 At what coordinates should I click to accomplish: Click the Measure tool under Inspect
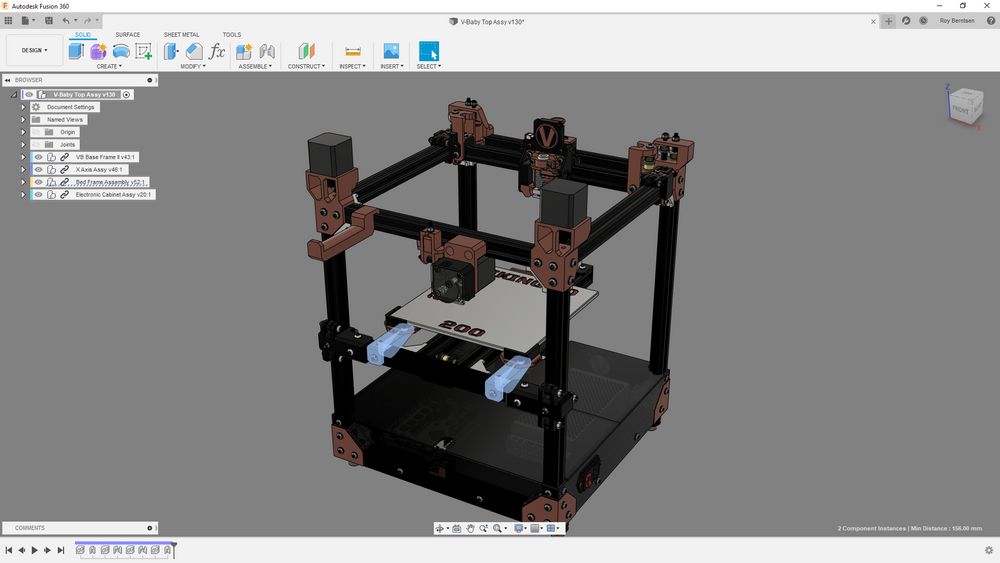pyautogui.click(x=353, y=51)
